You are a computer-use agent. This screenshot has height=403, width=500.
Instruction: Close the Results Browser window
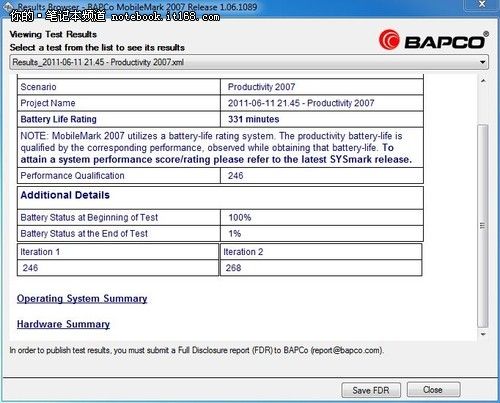(x=482, y=5)
